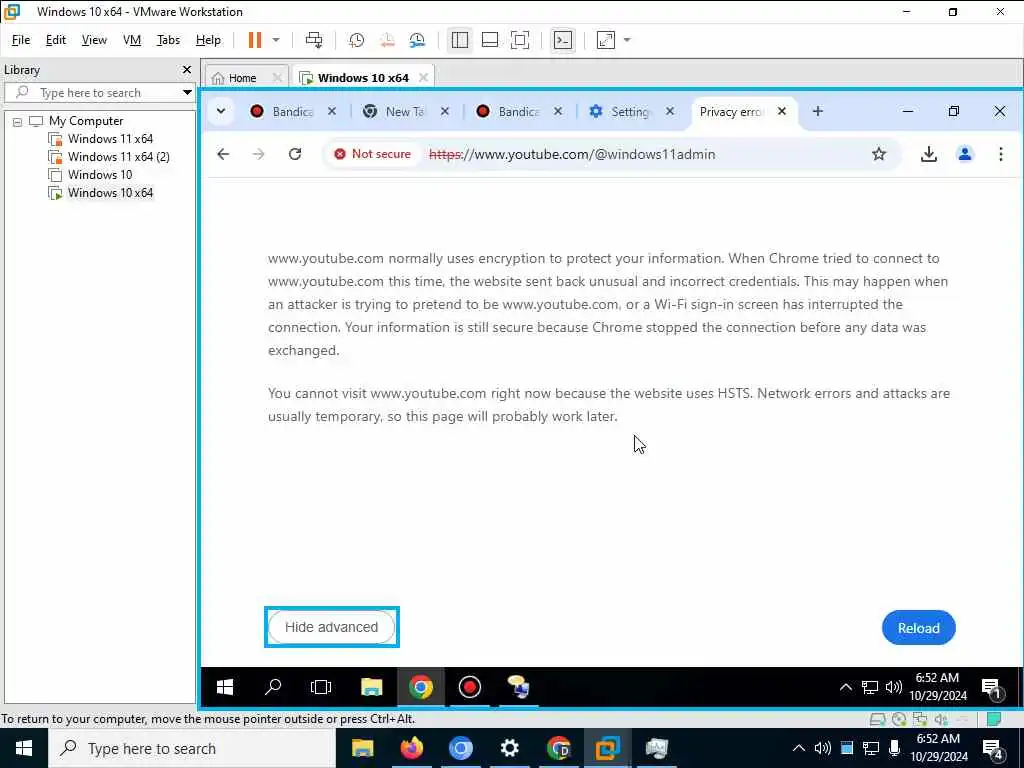This screenshot has width=1024, height=768.
Task: Toggle the thumbnail bar view
Action: click(490, 40)
